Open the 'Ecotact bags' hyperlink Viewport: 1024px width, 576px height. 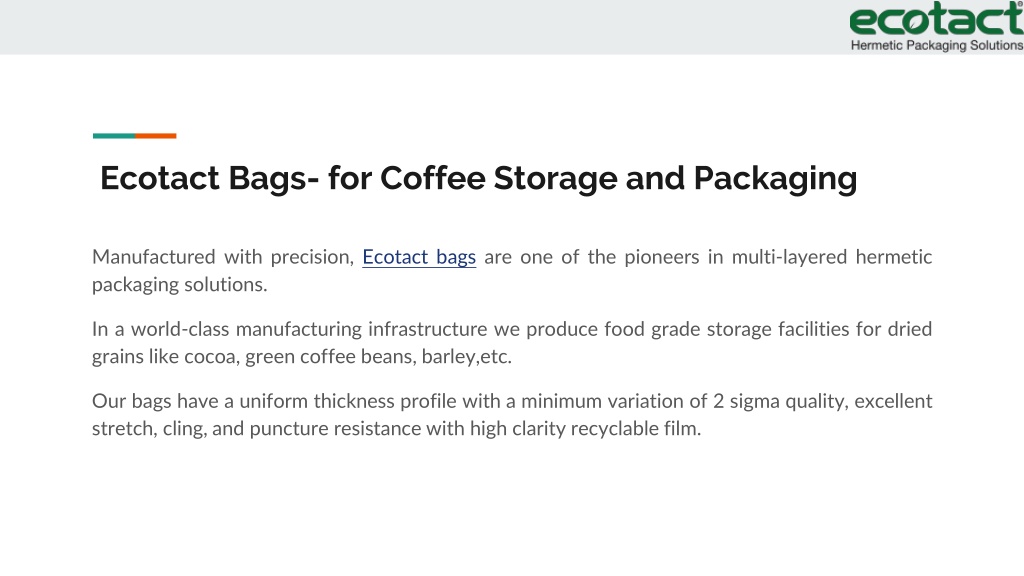tap(419, 257)
